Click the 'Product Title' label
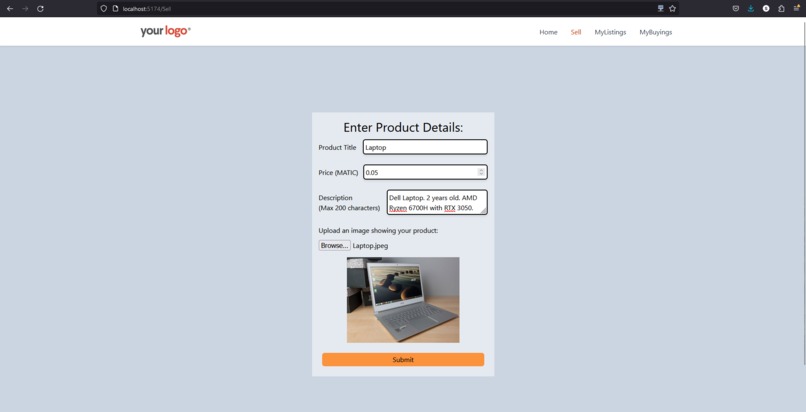This screenshot has height=412, width=806. (337, 147)
